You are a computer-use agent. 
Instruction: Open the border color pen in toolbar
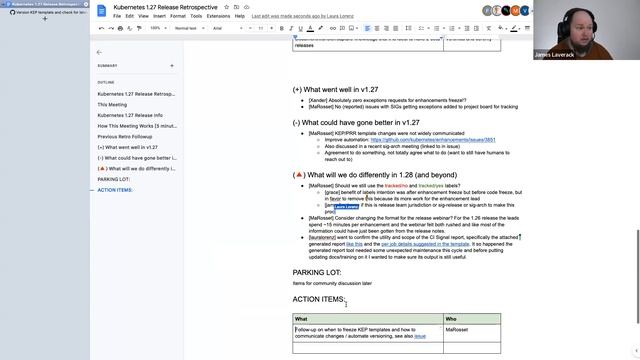(514, 28)
